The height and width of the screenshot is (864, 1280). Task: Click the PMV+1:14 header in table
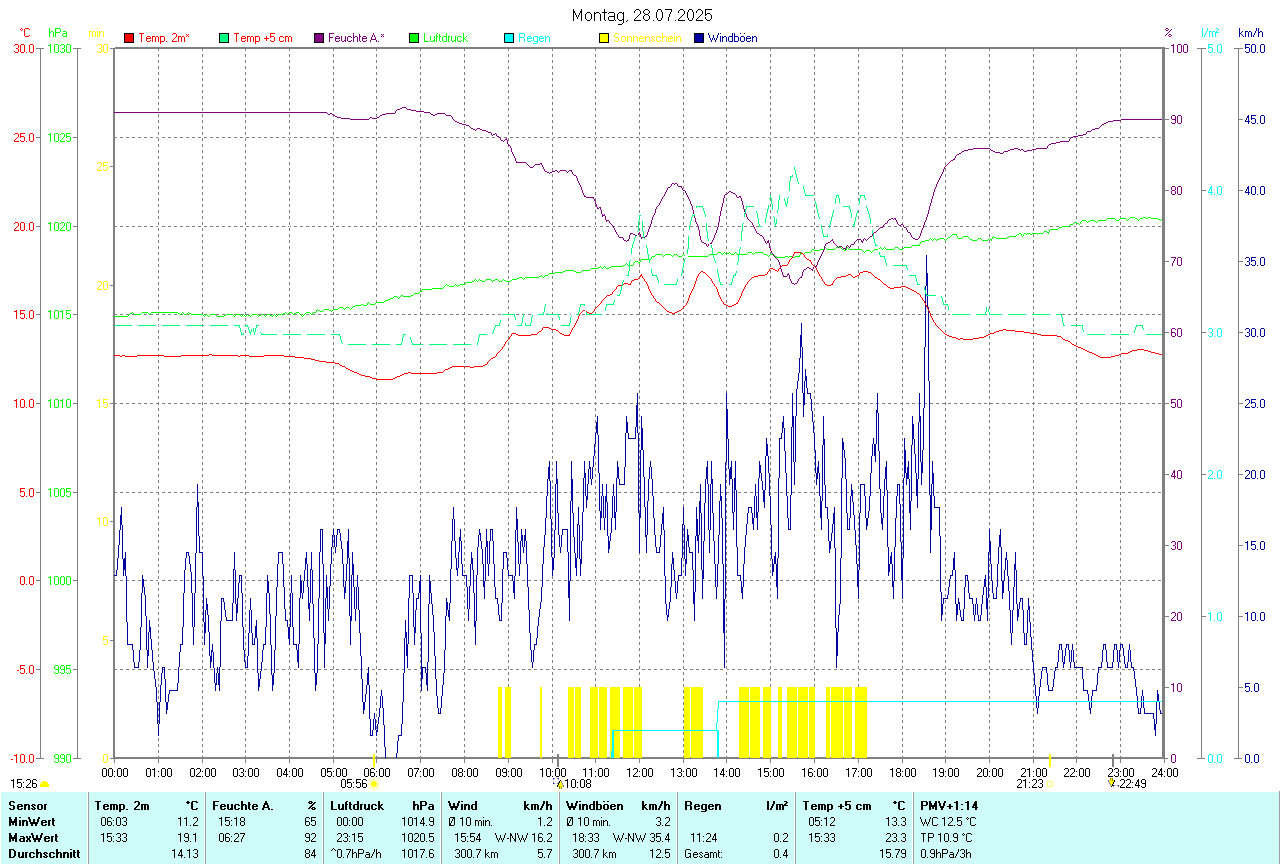point(949,805)
